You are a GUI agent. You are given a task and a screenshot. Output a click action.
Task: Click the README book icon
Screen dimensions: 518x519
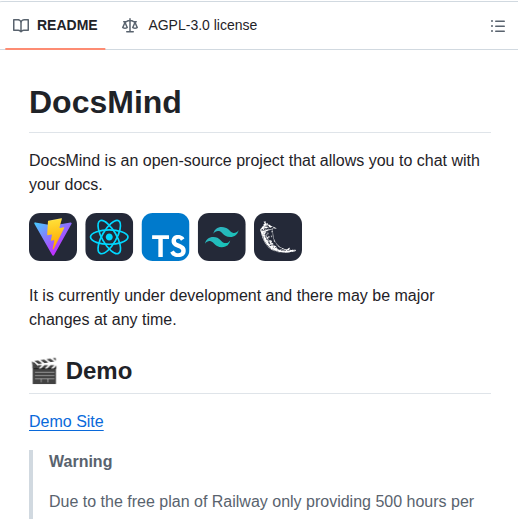pos(21,26)
